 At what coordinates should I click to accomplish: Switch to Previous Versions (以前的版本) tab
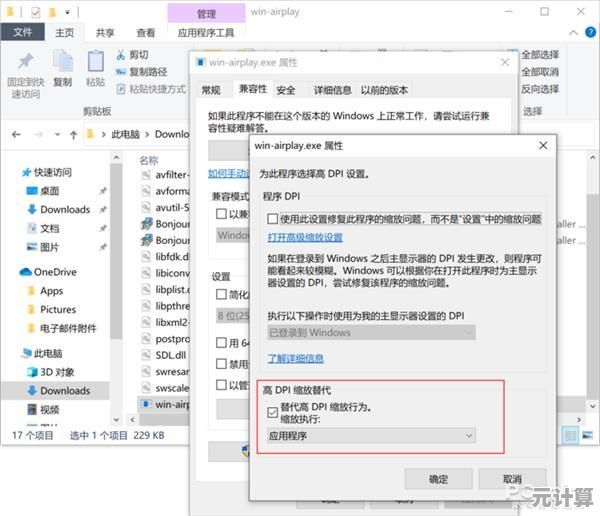point(384,90)
